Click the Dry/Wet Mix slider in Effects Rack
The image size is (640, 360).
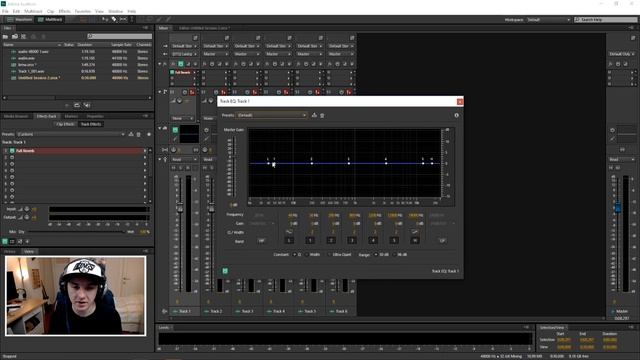(76, 232)
